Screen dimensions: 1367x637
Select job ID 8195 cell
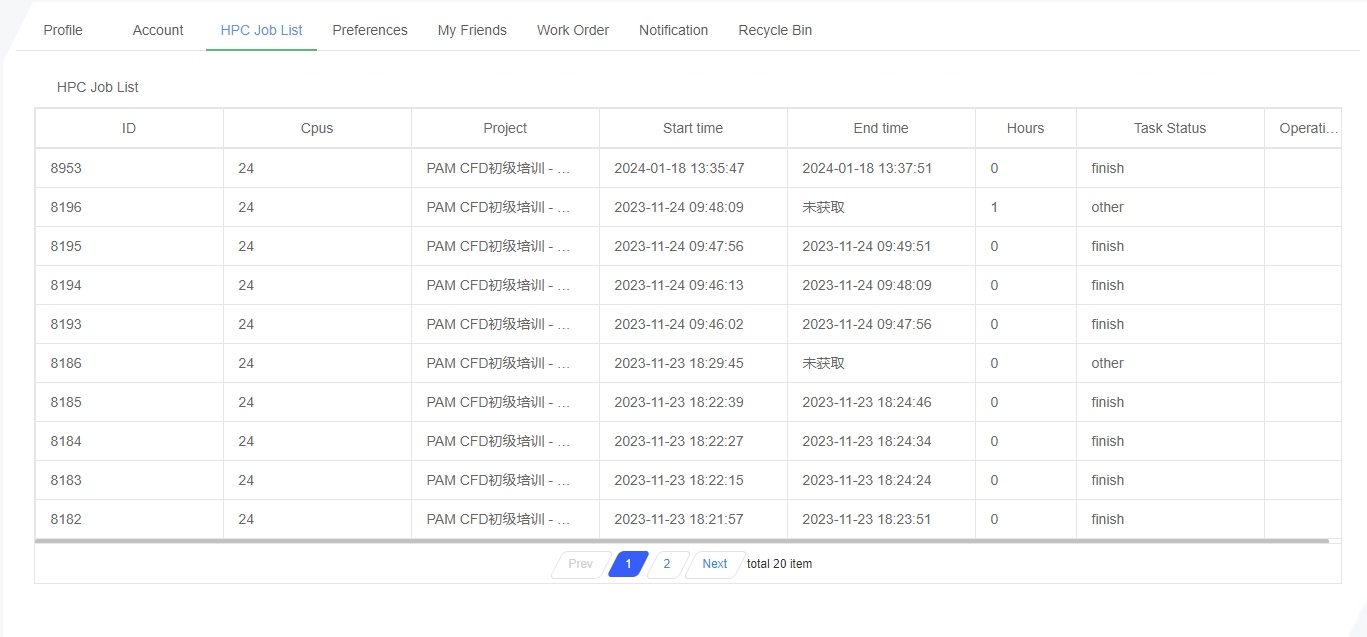(129, 246)
